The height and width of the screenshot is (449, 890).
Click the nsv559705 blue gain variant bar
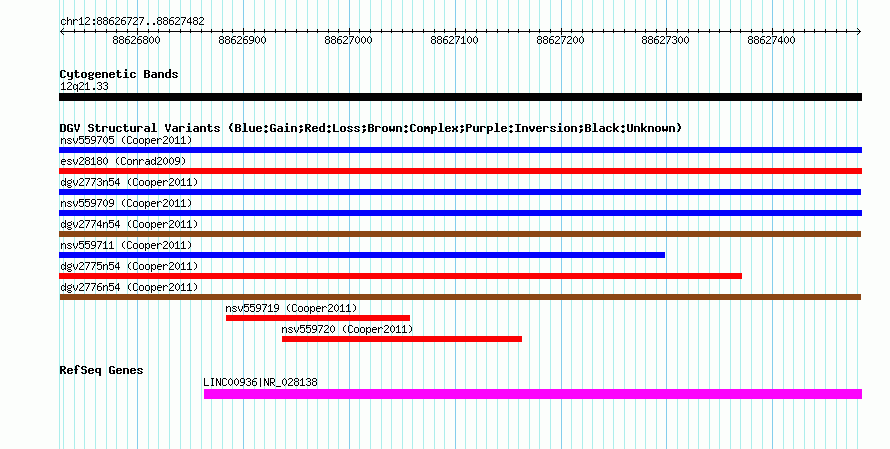coord(460,150)
